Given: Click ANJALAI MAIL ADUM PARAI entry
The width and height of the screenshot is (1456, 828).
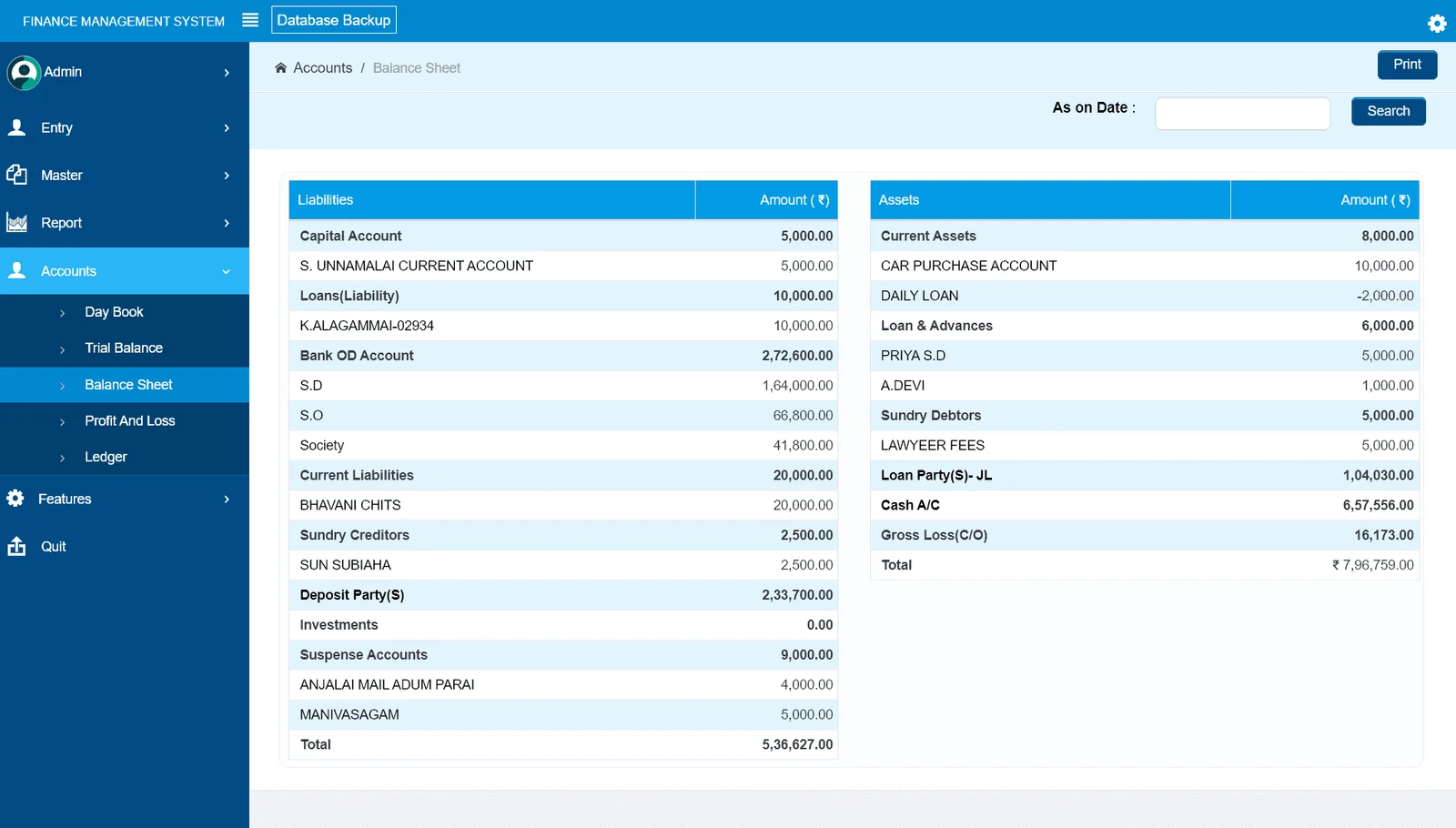Looking at the screenshot, I should (x=387, y=685).
